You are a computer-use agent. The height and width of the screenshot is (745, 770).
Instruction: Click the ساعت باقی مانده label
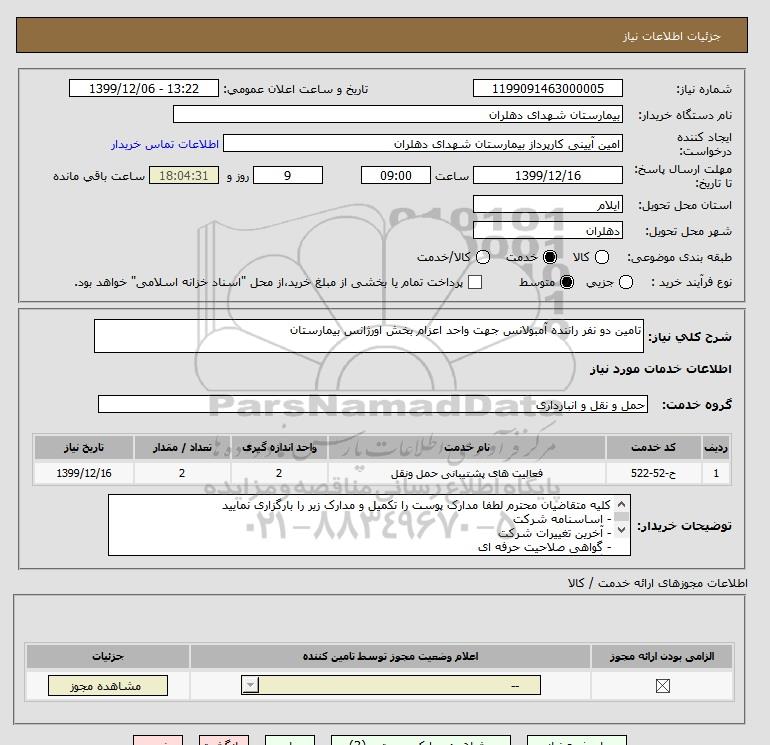tap(99, 176)
